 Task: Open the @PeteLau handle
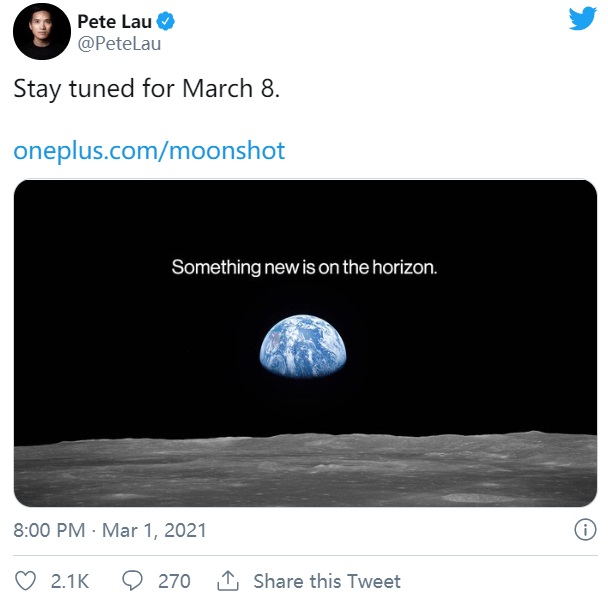pos(119,43)
